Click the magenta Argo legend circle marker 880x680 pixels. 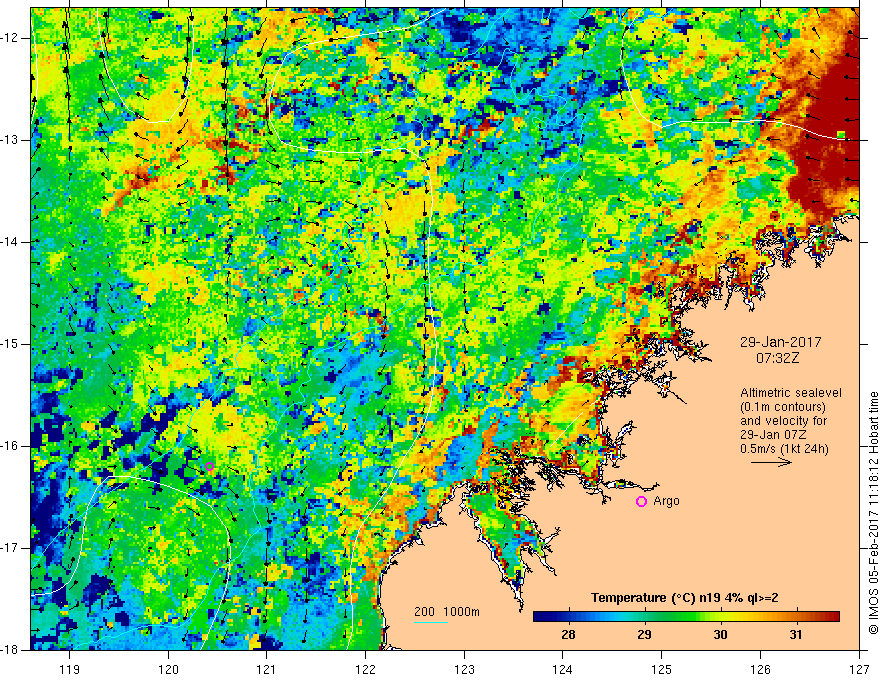coord(641,502)
